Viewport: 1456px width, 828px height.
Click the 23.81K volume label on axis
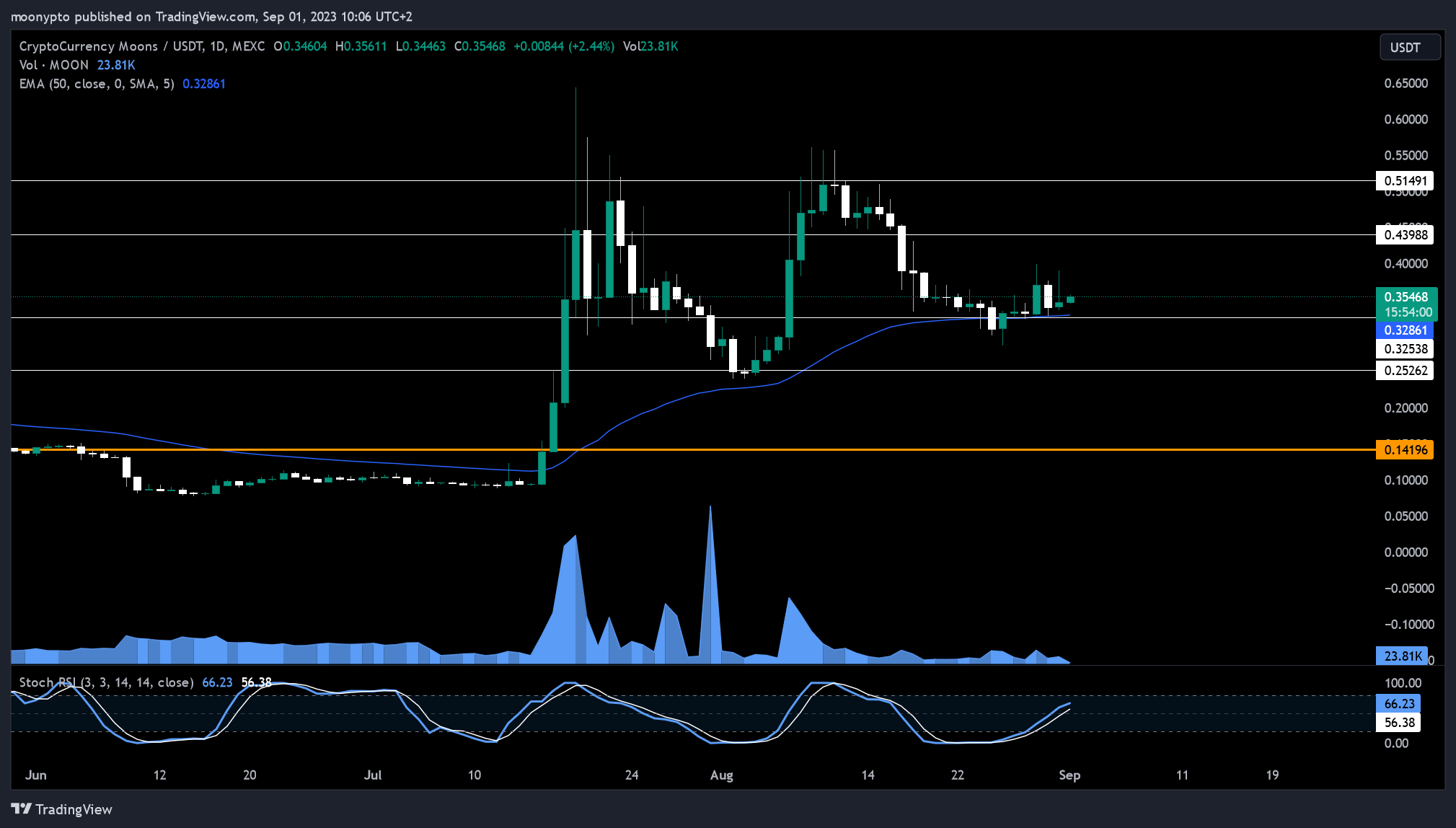point(1402,656)
